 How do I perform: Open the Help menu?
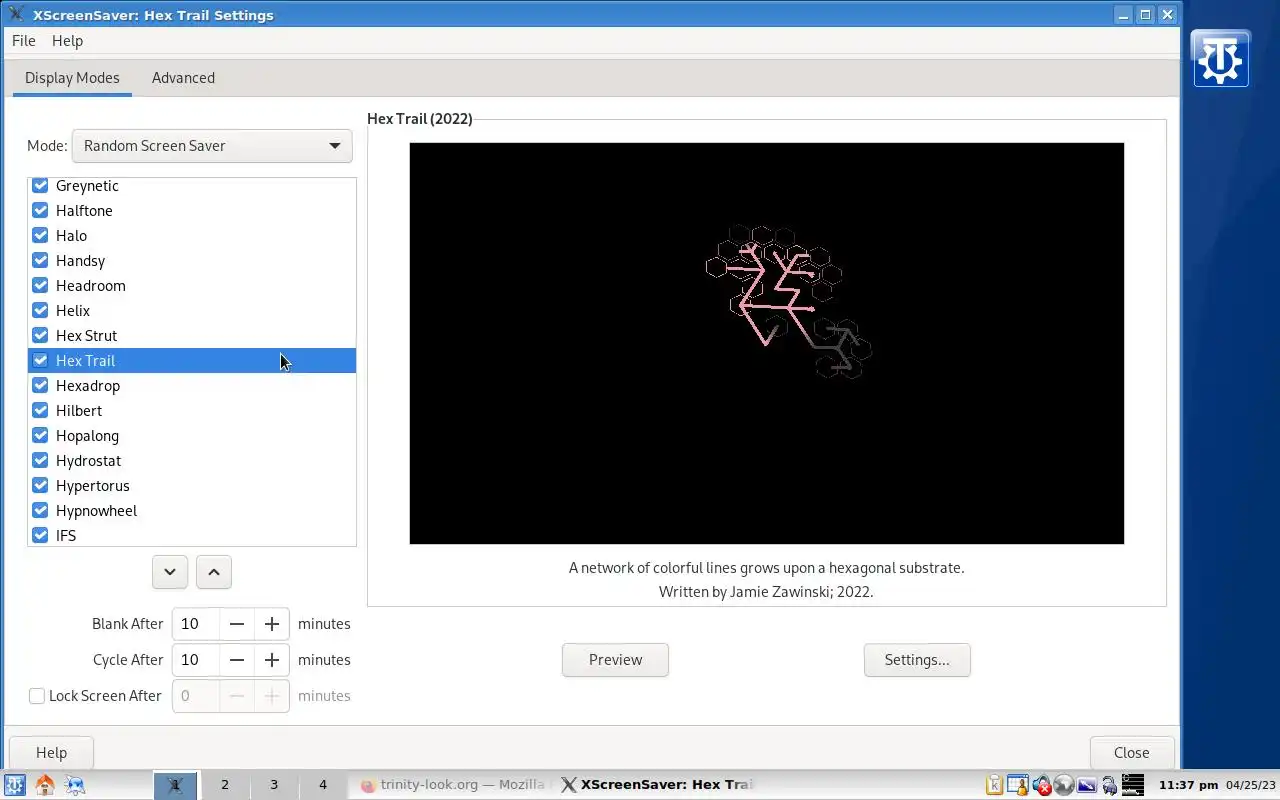[67, 41]
